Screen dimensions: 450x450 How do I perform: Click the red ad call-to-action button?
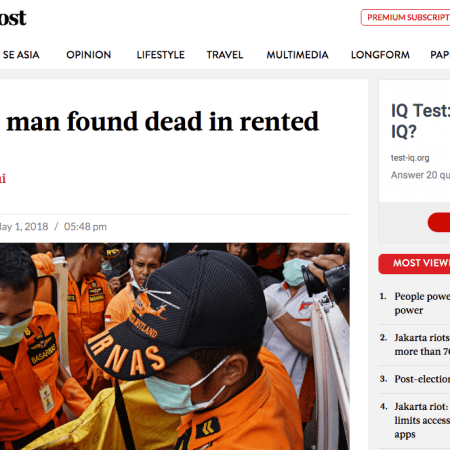click(439, 222)
